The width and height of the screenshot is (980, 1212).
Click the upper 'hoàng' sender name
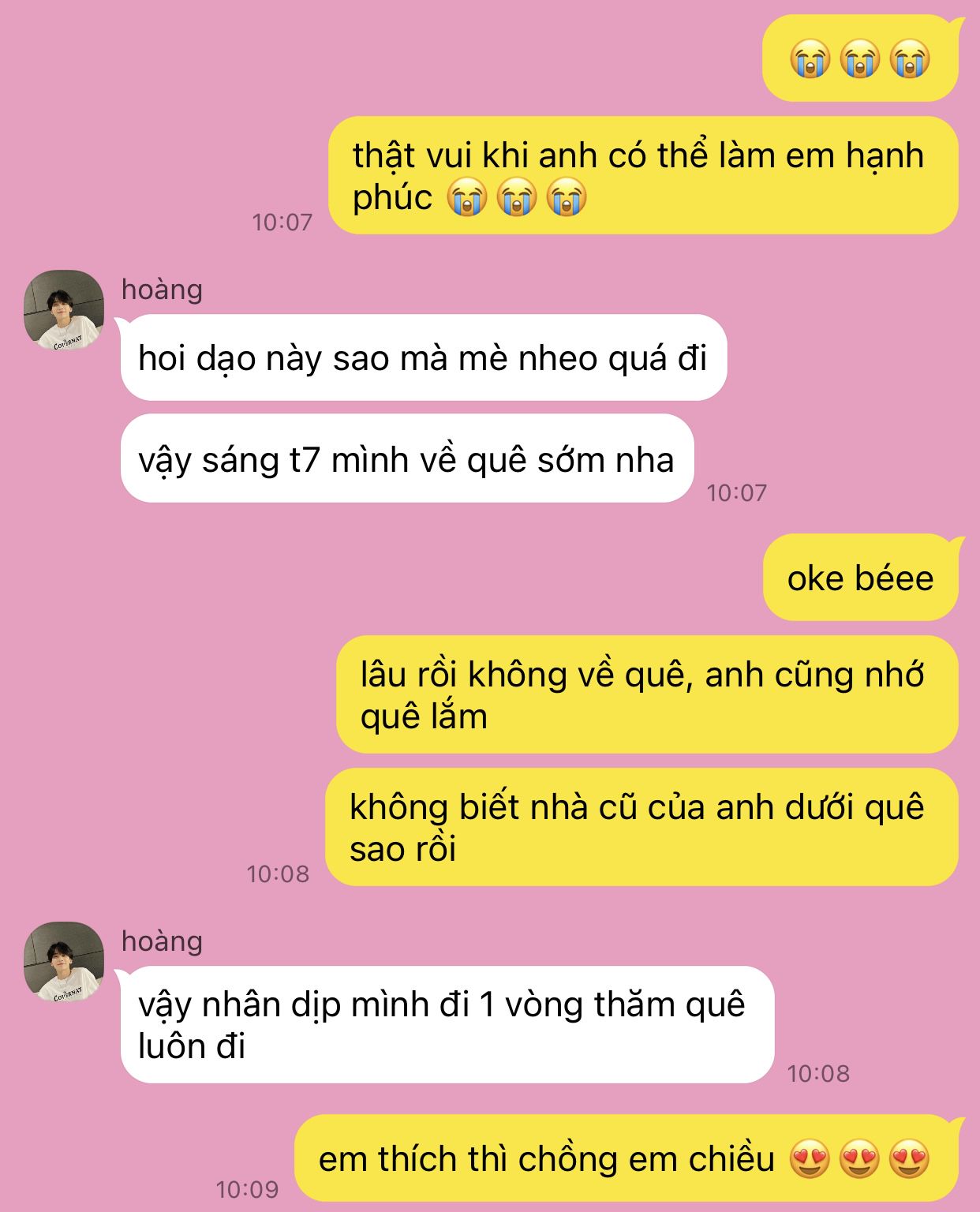[x=162, y=290]
